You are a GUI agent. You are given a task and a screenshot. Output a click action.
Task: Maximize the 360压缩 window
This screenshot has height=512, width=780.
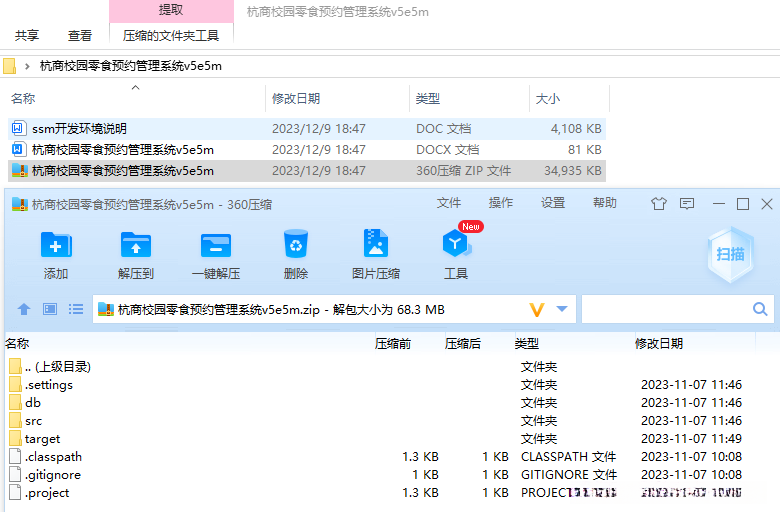tap(743, 204)
